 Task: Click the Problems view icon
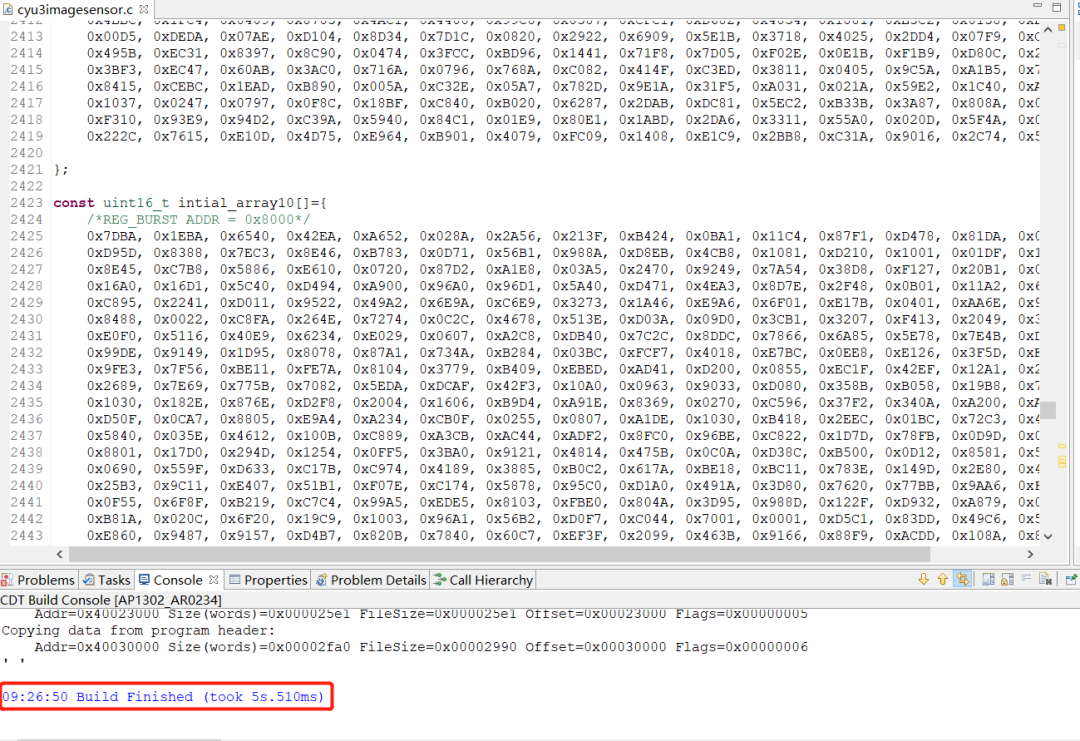(8, 579)
